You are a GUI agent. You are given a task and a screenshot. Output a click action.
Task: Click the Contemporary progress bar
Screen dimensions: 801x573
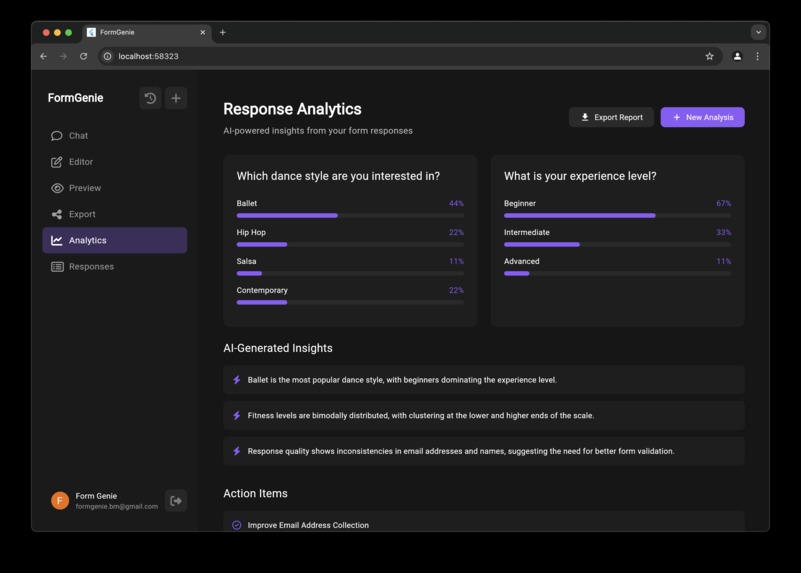point(350,302)
